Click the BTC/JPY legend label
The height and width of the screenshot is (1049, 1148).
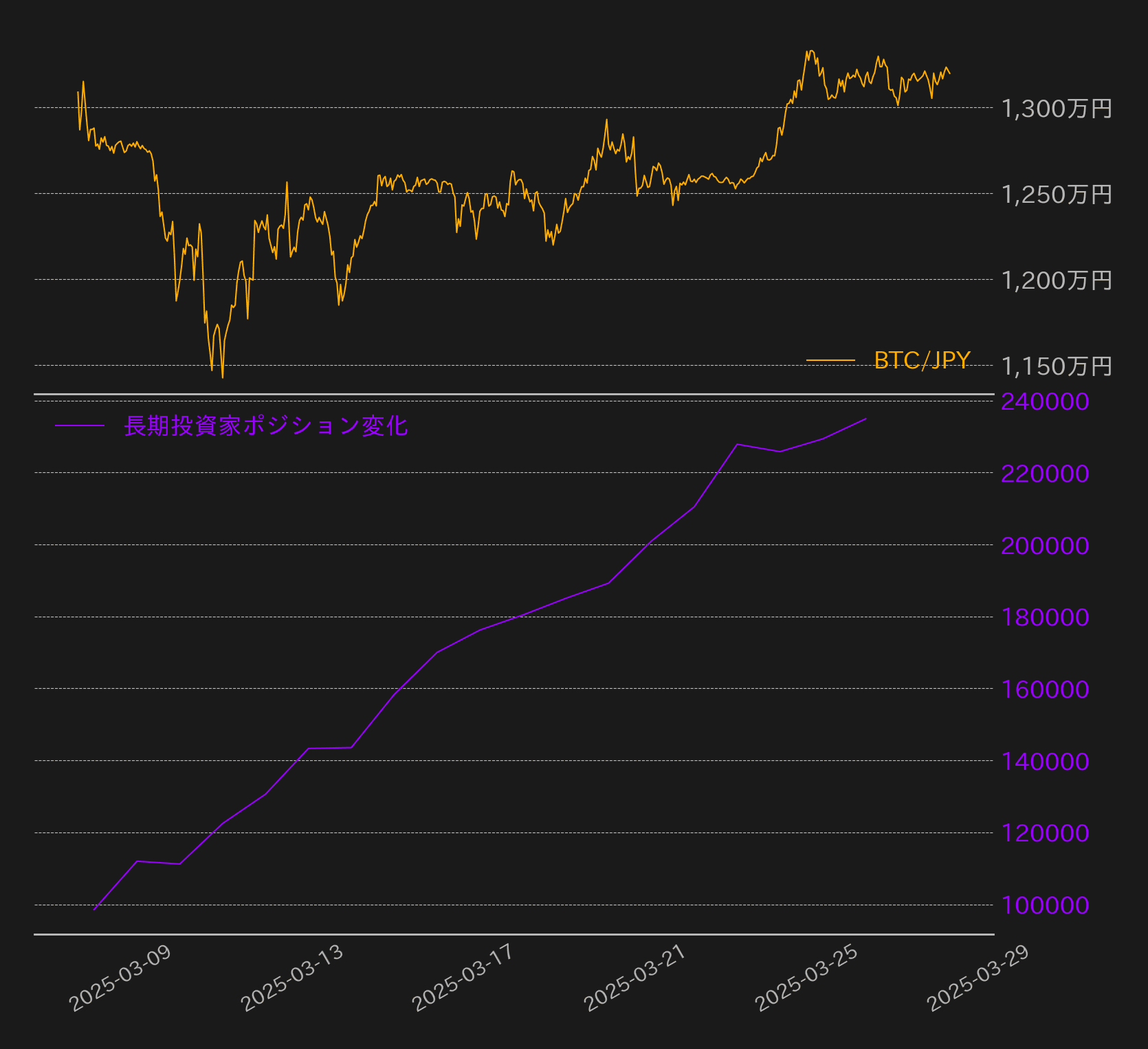pyautogui.click(x=922, y=360)
